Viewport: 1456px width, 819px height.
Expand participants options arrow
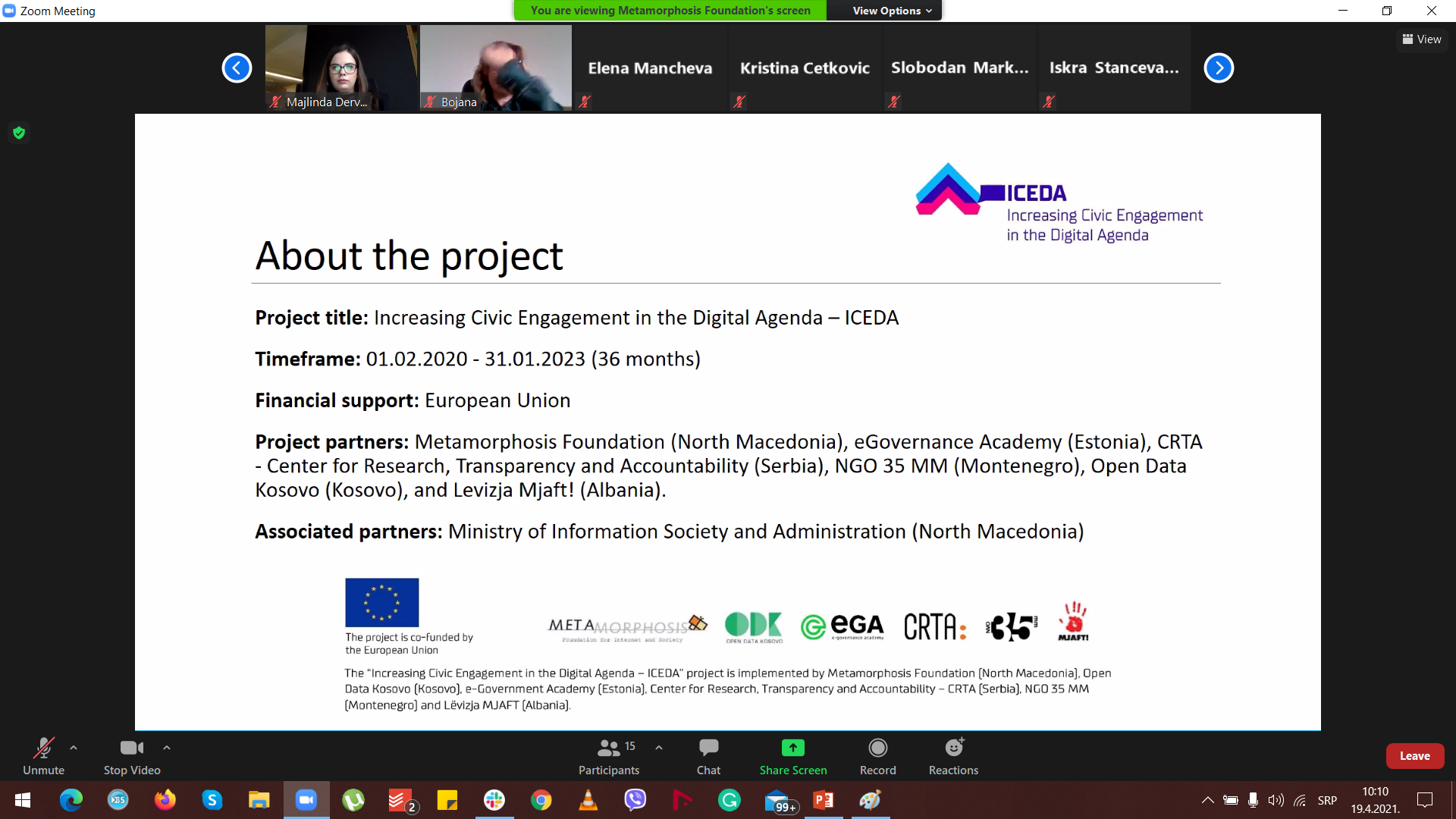tap(659, 748)
